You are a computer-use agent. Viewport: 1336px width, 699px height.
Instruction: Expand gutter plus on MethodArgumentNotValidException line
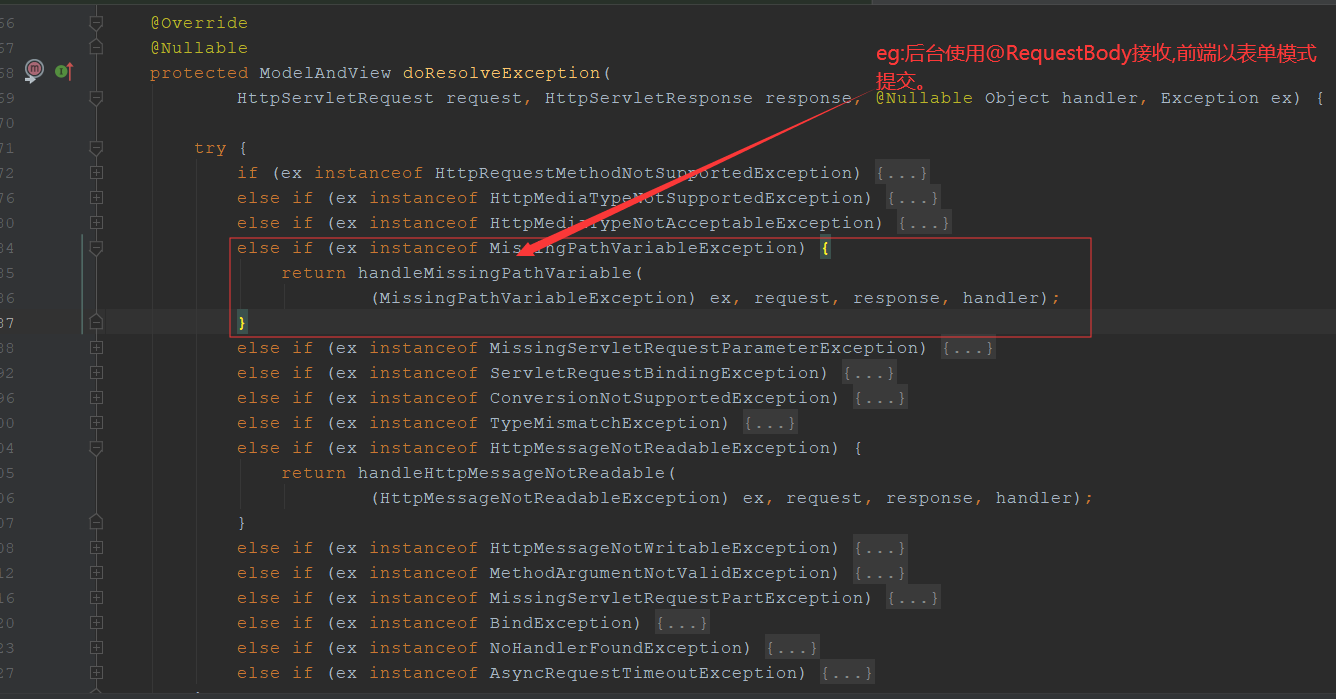(96, 572)
